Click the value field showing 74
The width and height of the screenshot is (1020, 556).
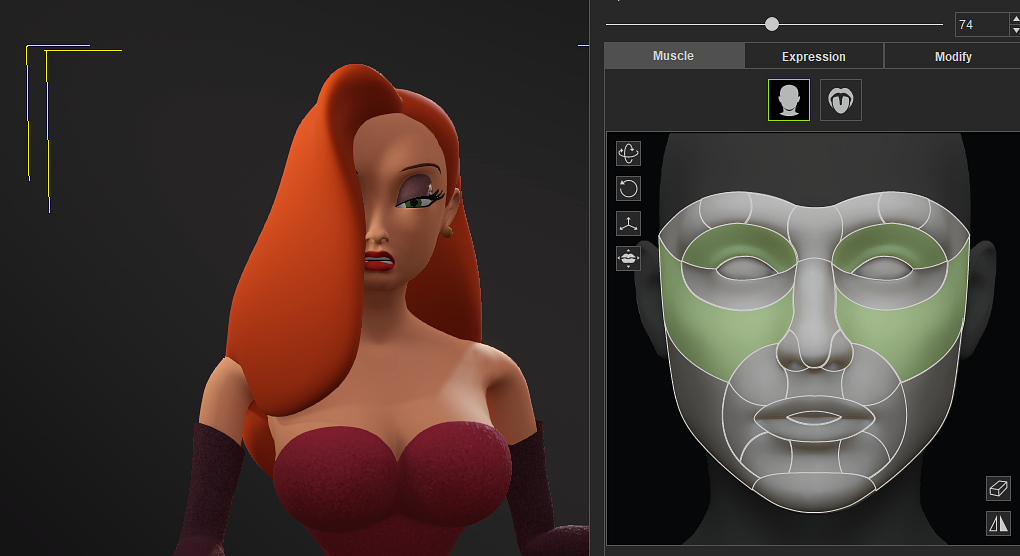(x=981, y=25)
